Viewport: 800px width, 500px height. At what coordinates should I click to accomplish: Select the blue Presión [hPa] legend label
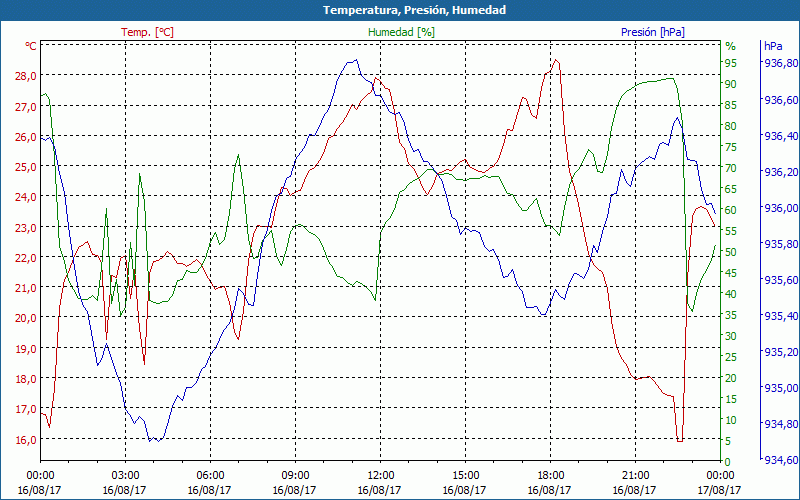(653, 32)
